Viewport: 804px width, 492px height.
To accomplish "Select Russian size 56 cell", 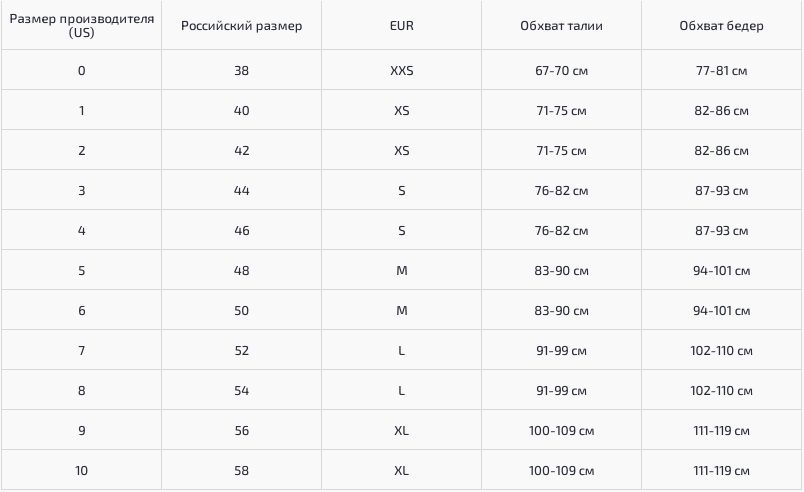I will click(x=242, y=430).
